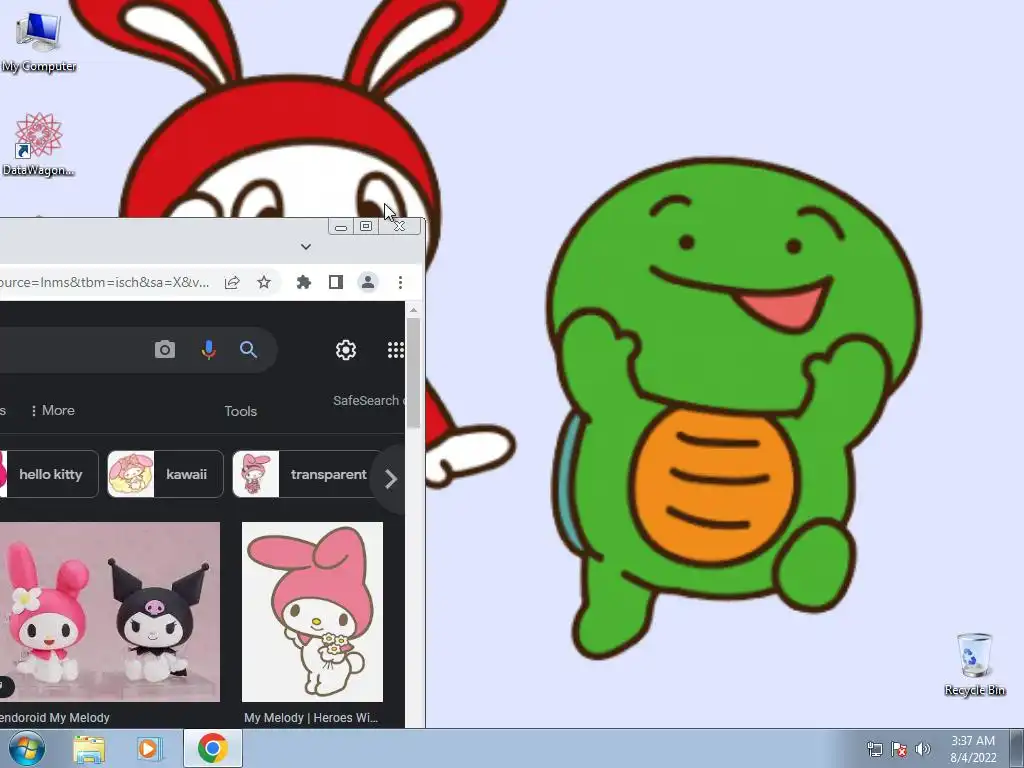Click the Show desktop button
Viewport: 1024px width, 768px height.
click(1017, 748)
